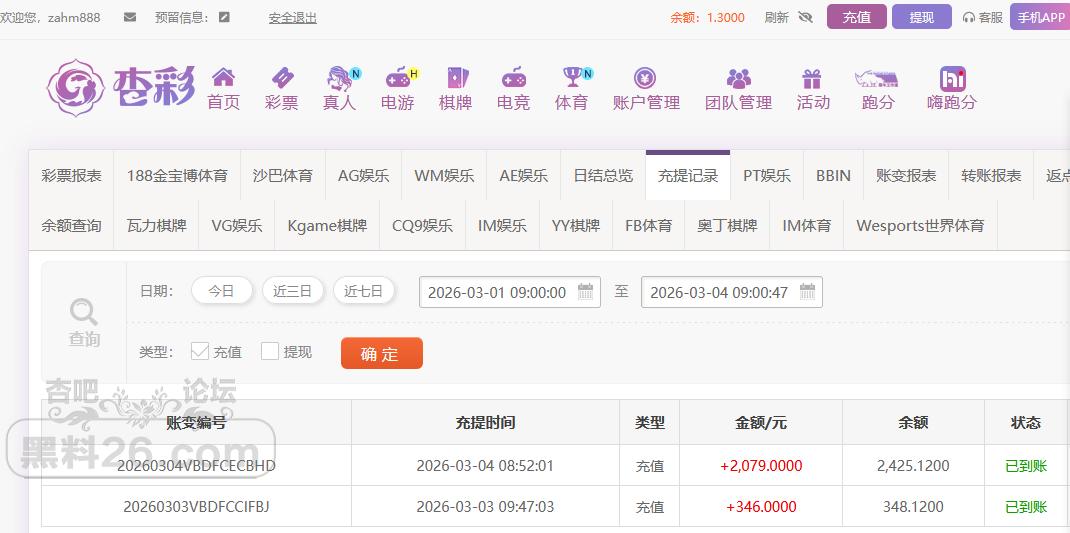Open 电竞 esports icon
Screen dimensions: 1070x533
click(514, 77)
